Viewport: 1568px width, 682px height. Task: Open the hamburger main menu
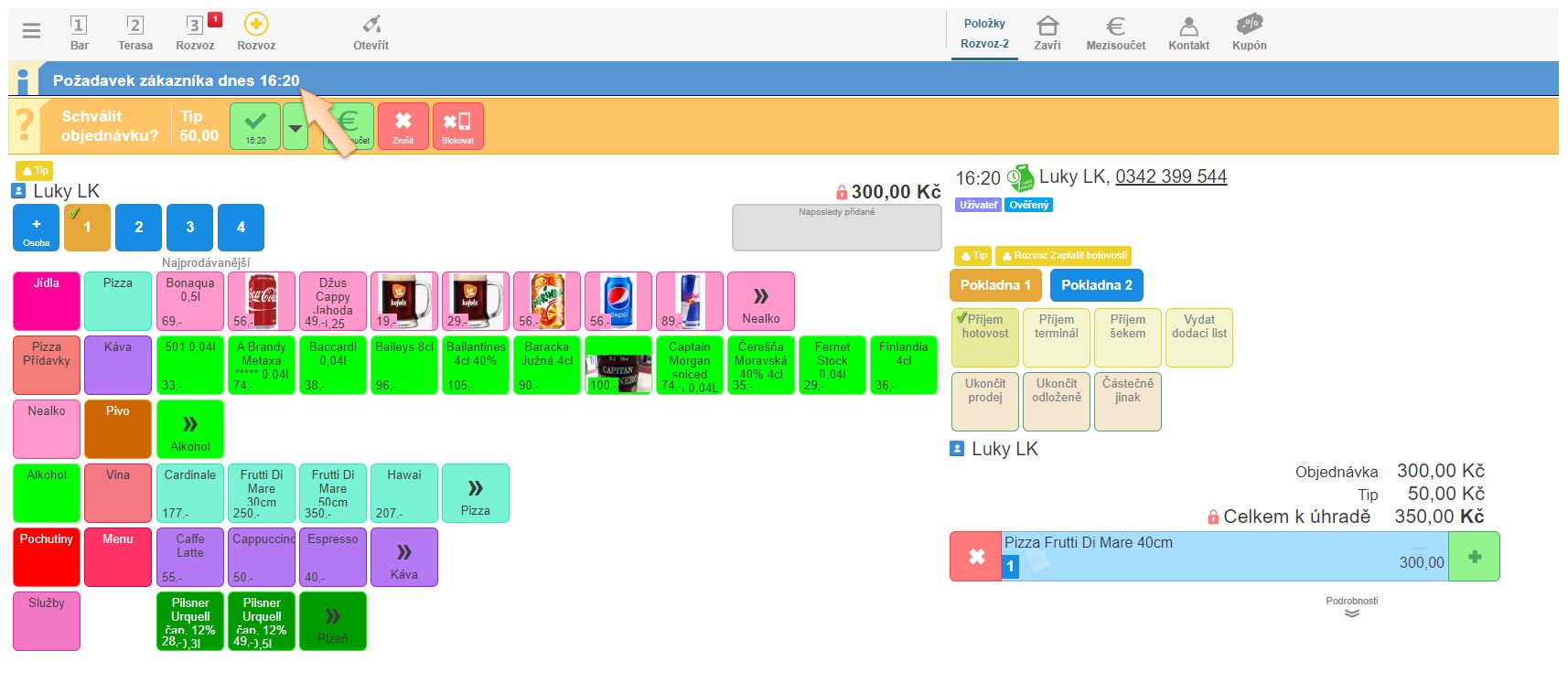tap(31, 31)
